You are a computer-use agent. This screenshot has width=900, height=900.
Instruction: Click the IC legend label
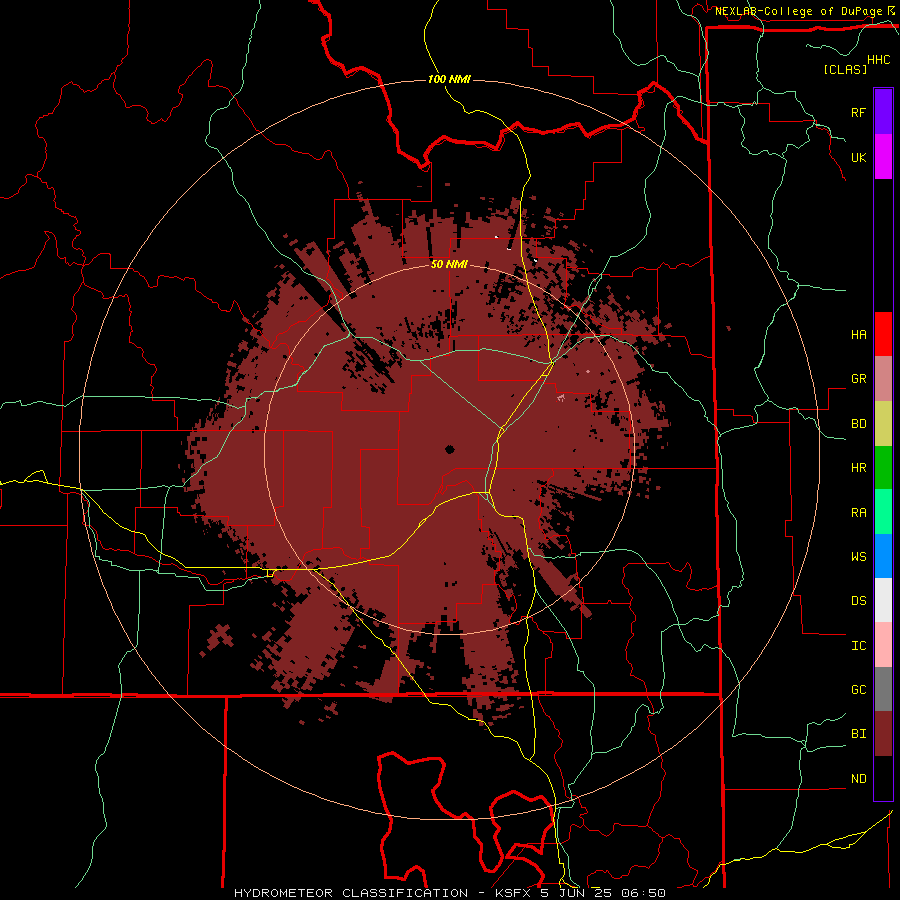[858, 645]
